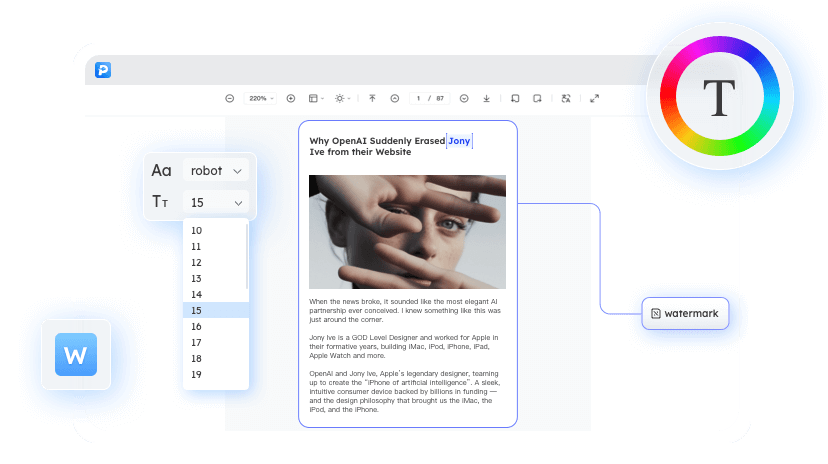Open the robot font family dropdown

coord(216,171)
